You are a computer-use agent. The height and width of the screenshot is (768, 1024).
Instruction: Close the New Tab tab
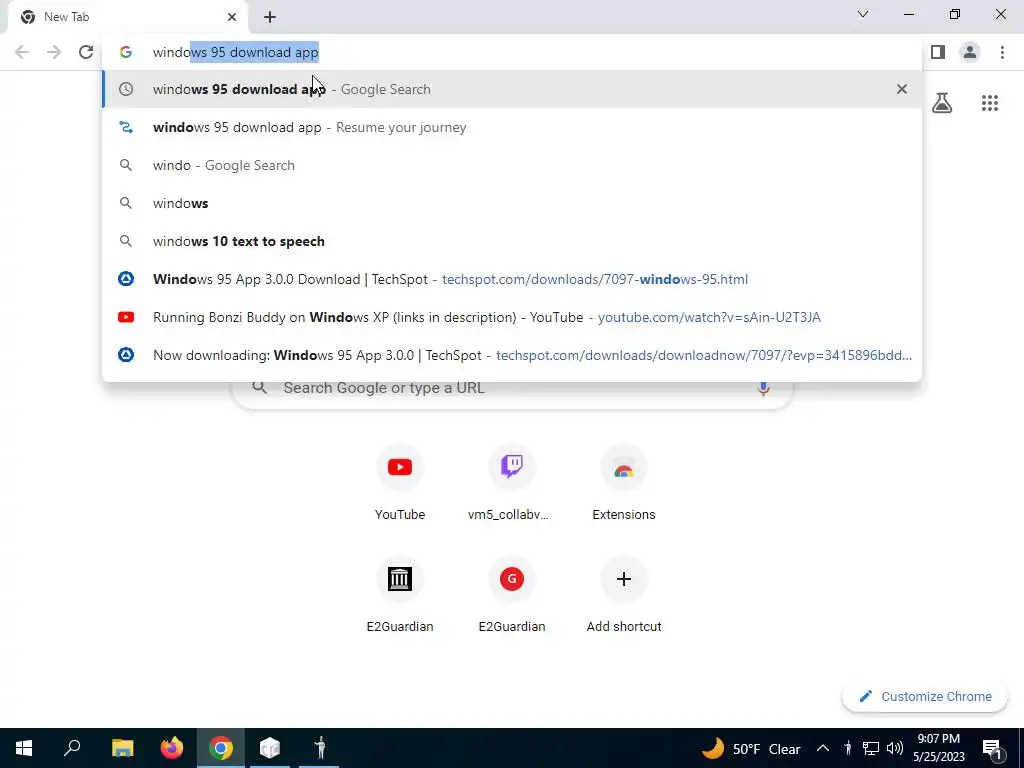(232, 17)
